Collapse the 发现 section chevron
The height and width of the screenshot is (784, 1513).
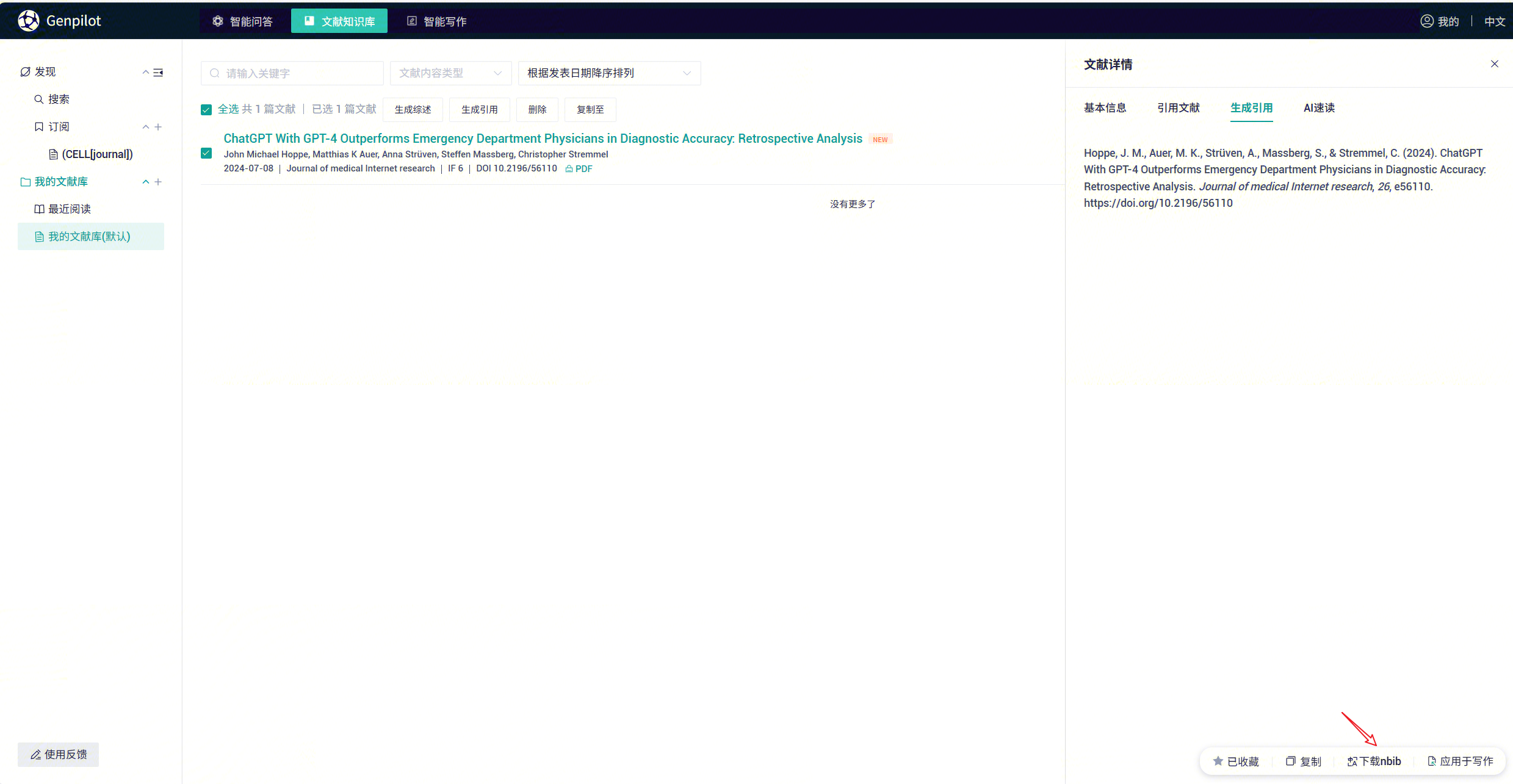coord(145,72)
